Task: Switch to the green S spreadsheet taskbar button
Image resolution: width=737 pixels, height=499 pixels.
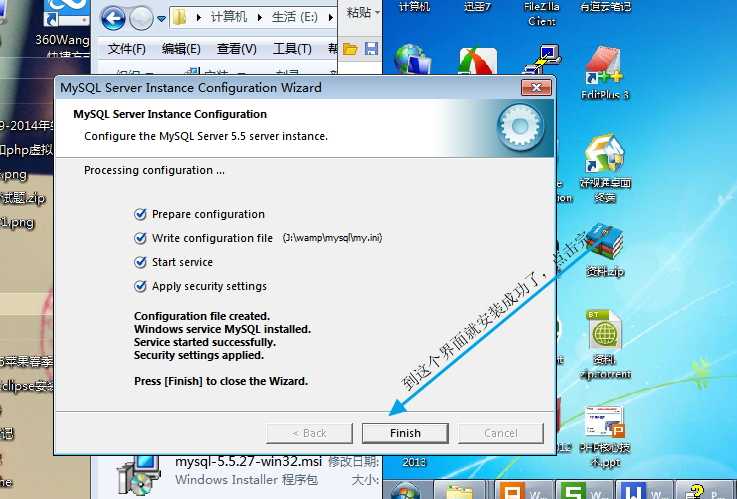Action: click(x=584, y=490)
